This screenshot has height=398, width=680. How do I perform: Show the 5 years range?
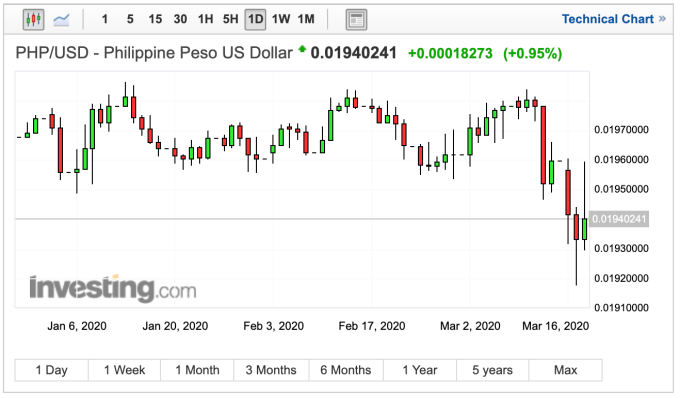(x=492, y=370)
